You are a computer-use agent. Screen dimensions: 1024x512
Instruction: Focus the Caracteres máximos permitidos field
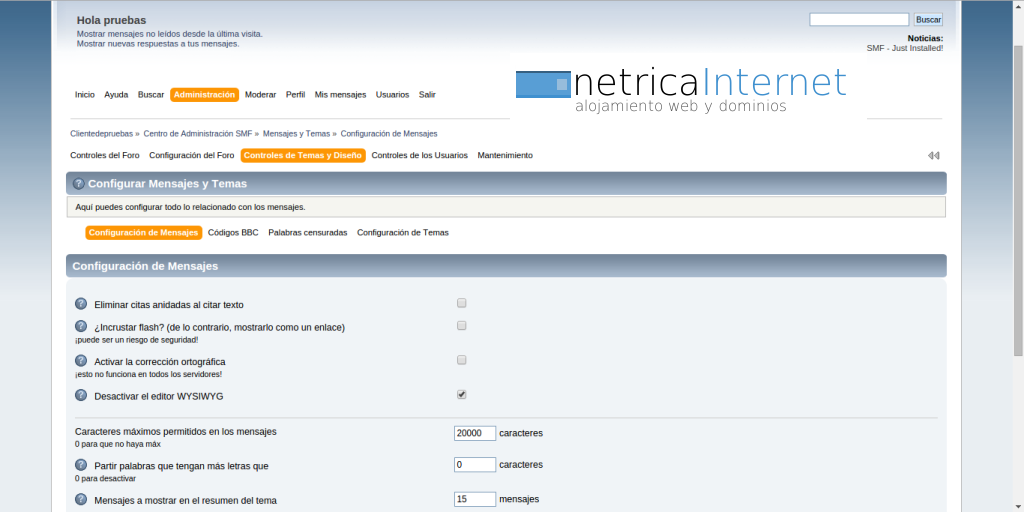point(474,433)
